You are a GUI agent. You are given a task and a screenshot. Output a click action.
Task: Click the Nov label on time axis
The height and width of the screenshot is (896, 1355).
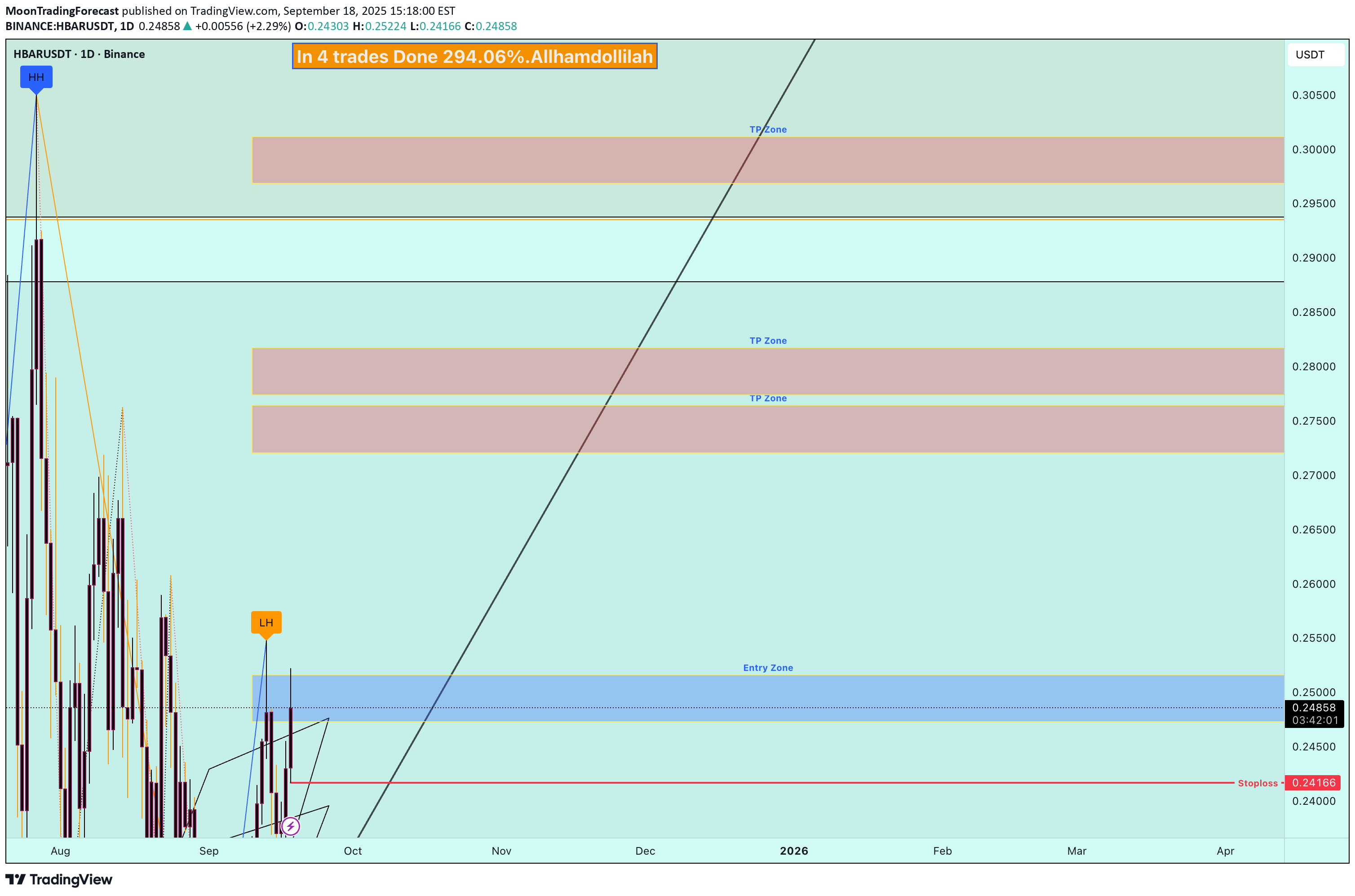(501, 851)
